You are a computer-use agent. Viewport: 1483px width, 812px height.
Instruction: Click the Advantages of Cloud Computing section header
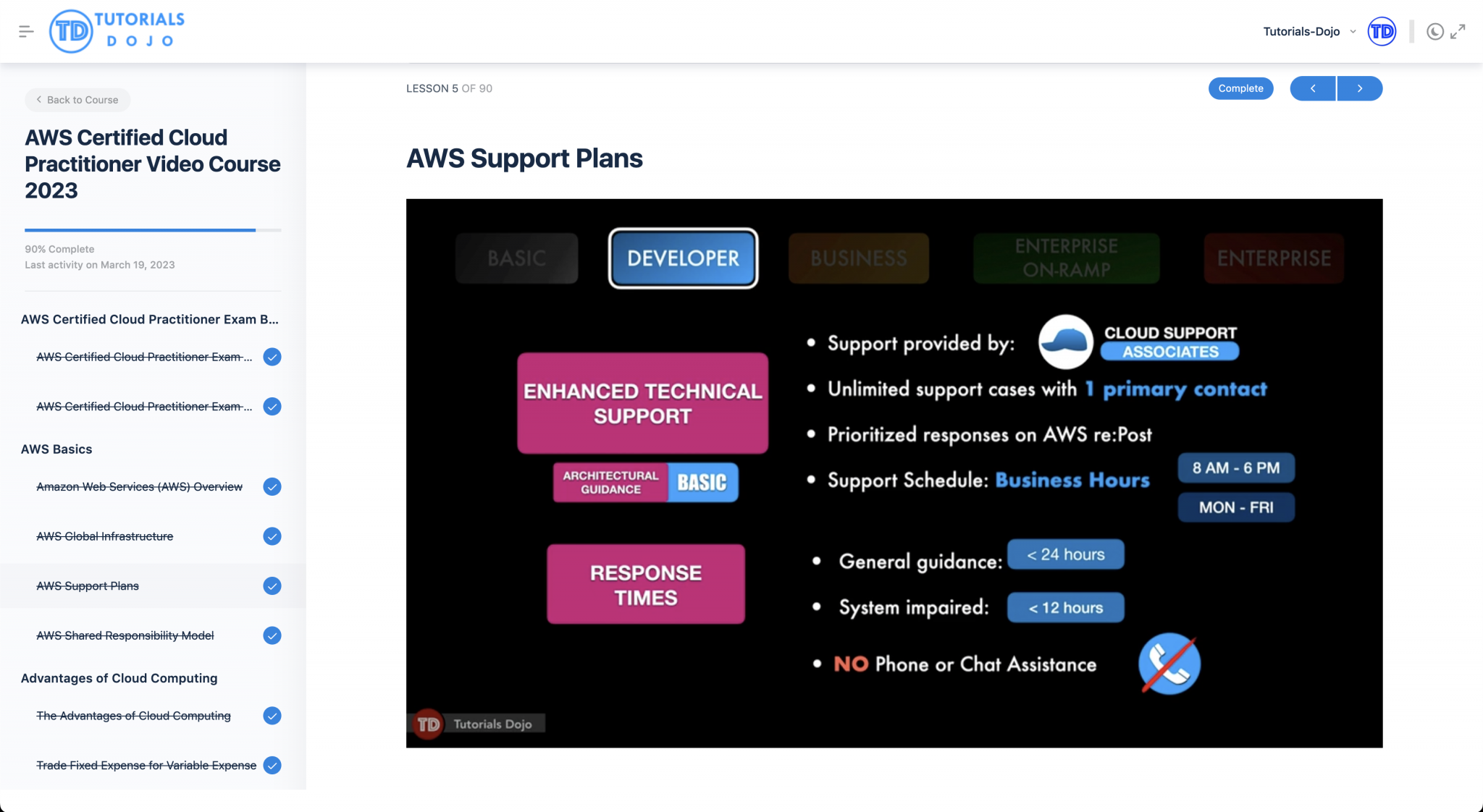(x=119, y=678)
